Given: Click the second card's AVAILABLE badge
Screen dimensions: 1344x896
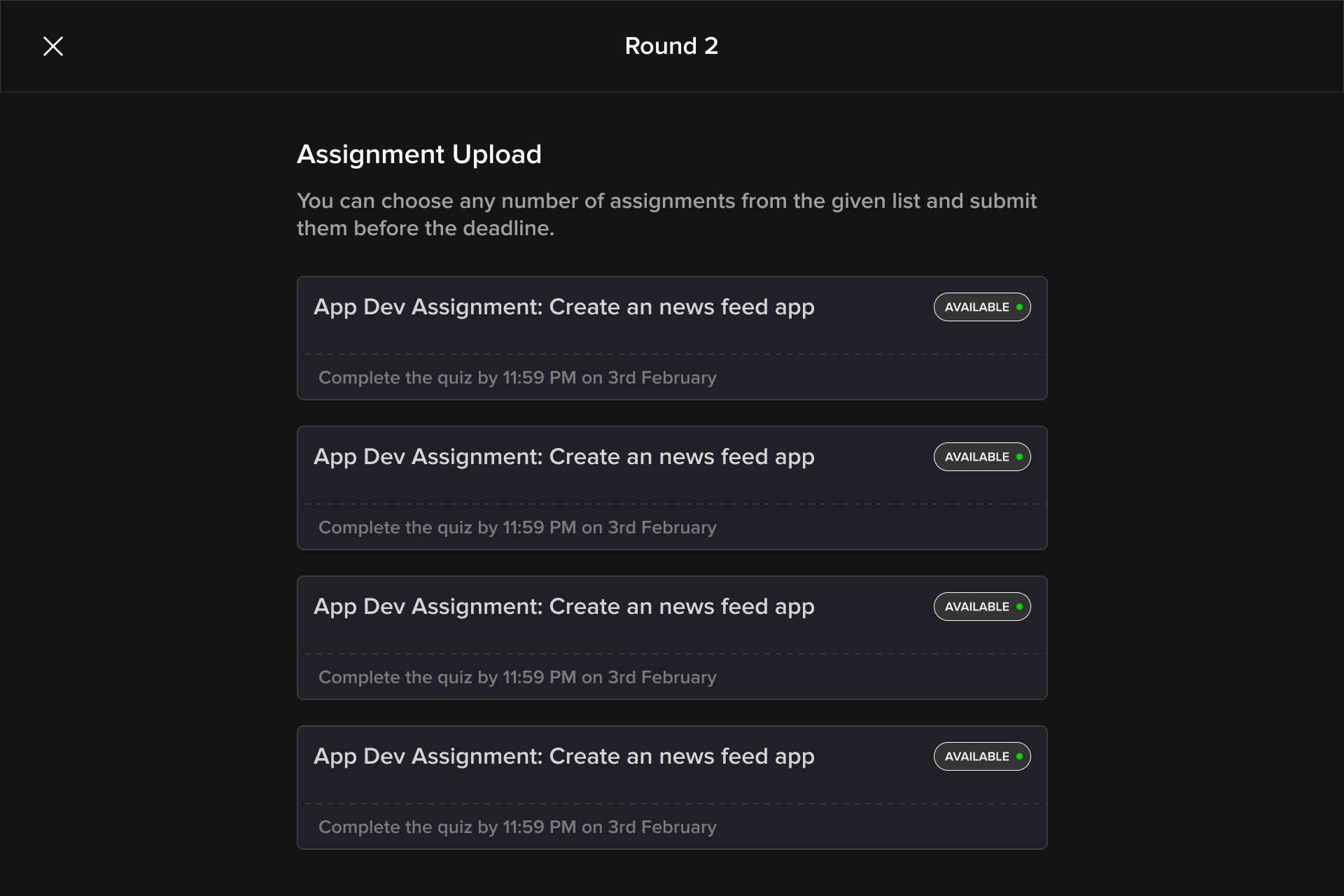Looking at the screenshot, I should click(982, 457).
